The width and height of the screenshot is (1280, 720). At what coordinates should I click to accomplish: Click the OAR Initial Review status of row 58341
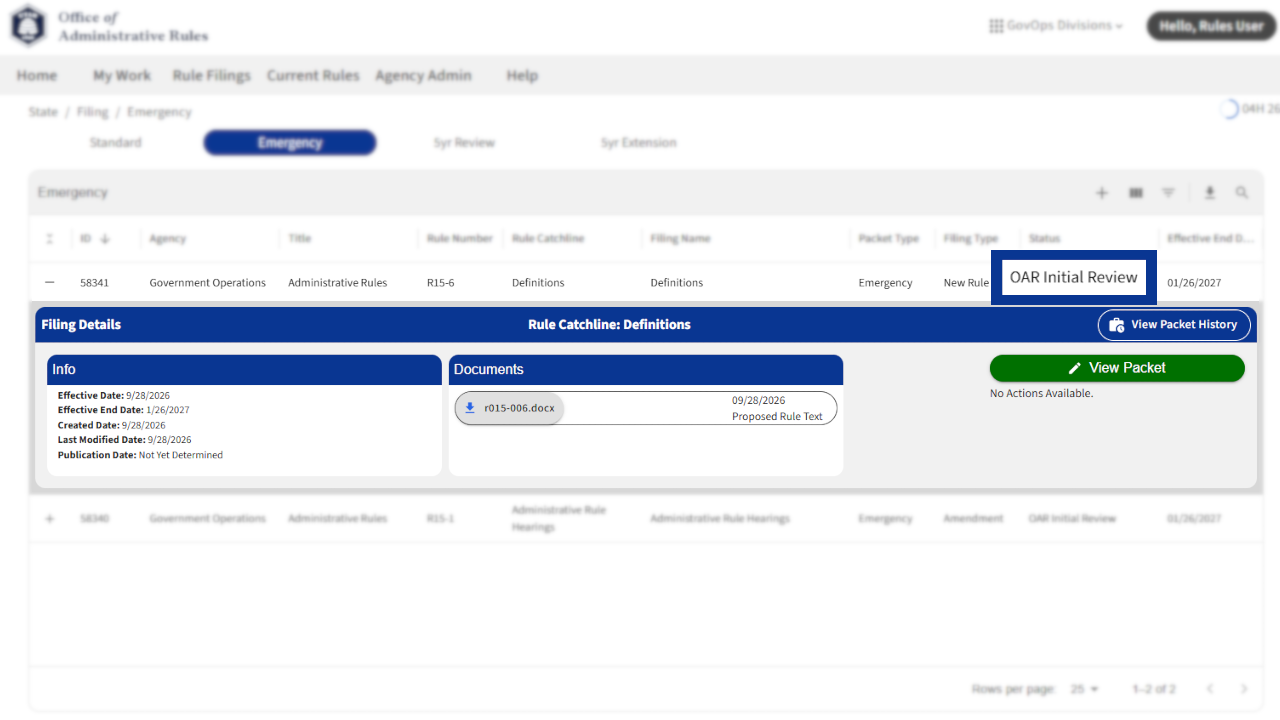[1074, 277]
